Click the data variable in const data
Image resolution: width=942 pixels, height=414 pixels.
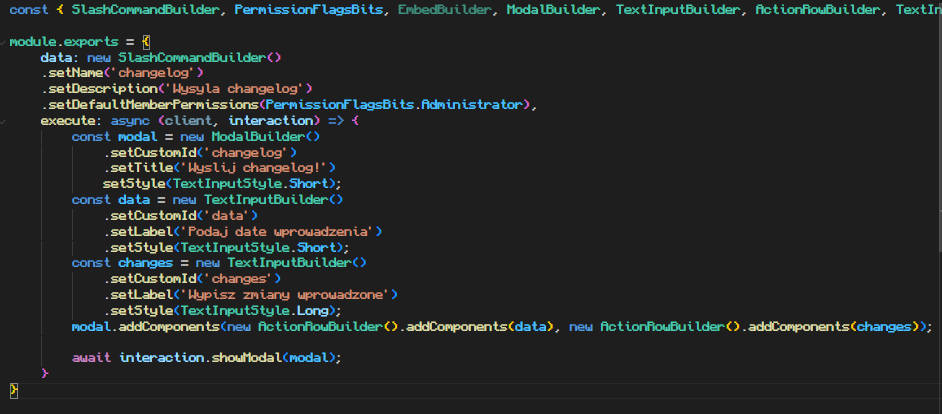pos(134,199)
